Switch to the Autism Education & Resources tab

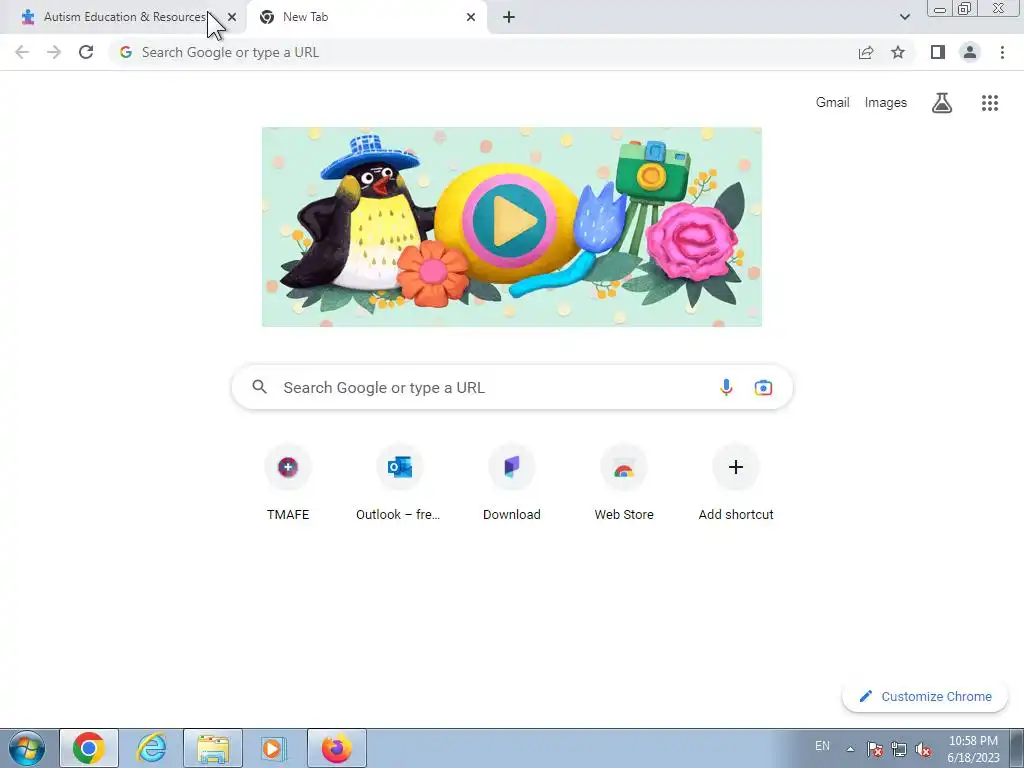coord(124,17)
